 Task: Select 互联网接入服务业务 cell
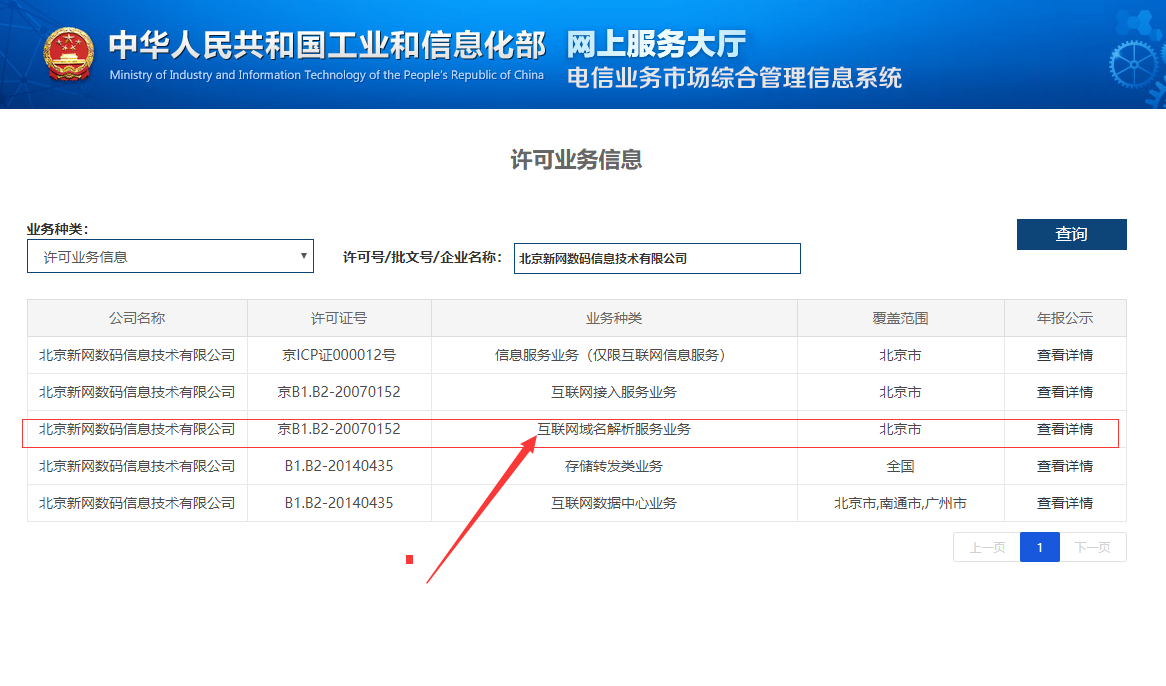click(x=614, y=392)
